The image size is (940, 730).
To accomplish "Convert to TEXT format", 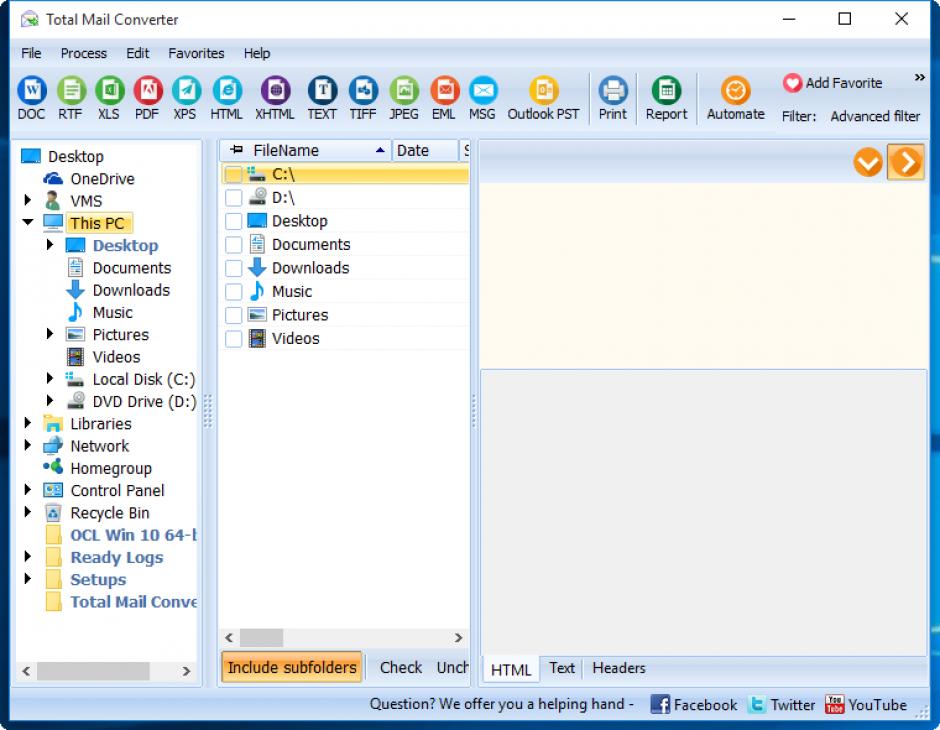I will [x=323, y=98].
